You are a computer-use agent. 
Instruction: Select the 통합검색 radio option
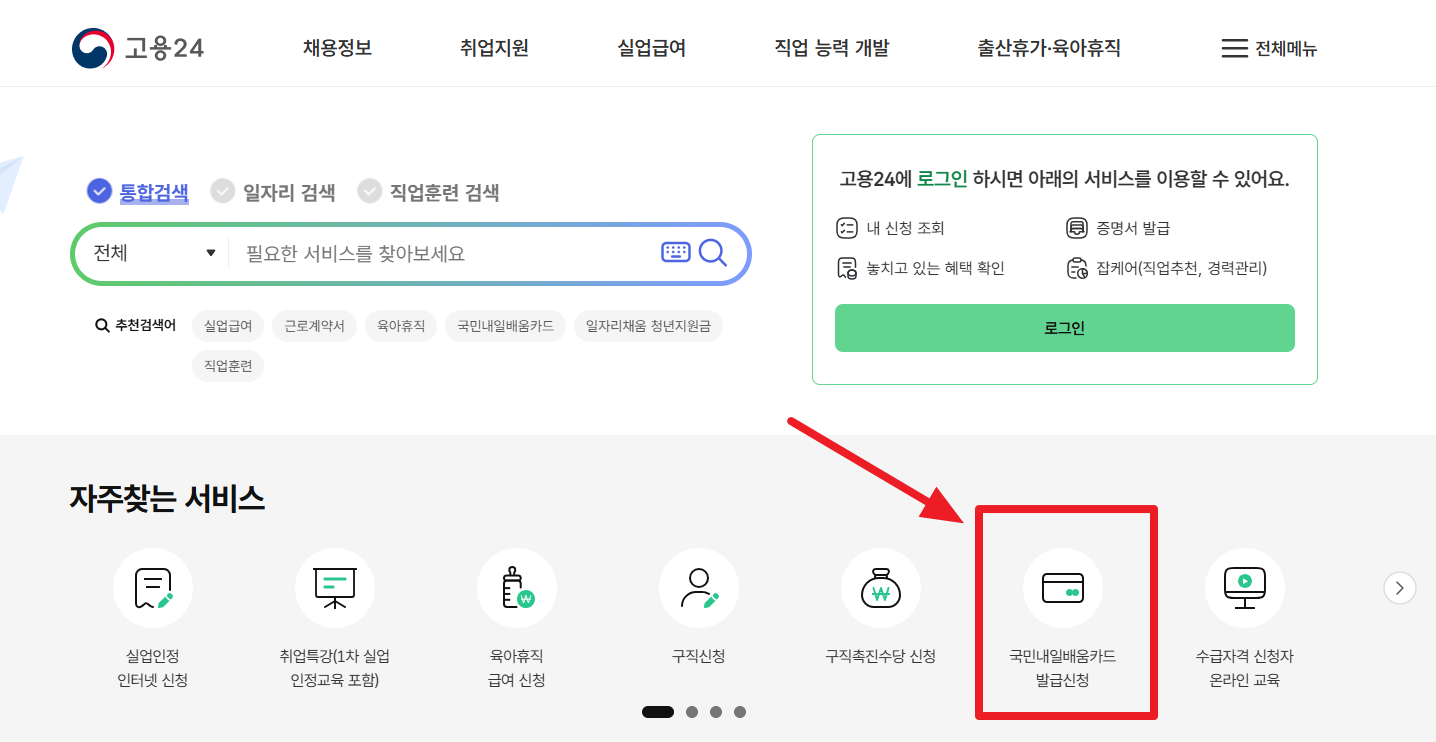click(138, 191)
